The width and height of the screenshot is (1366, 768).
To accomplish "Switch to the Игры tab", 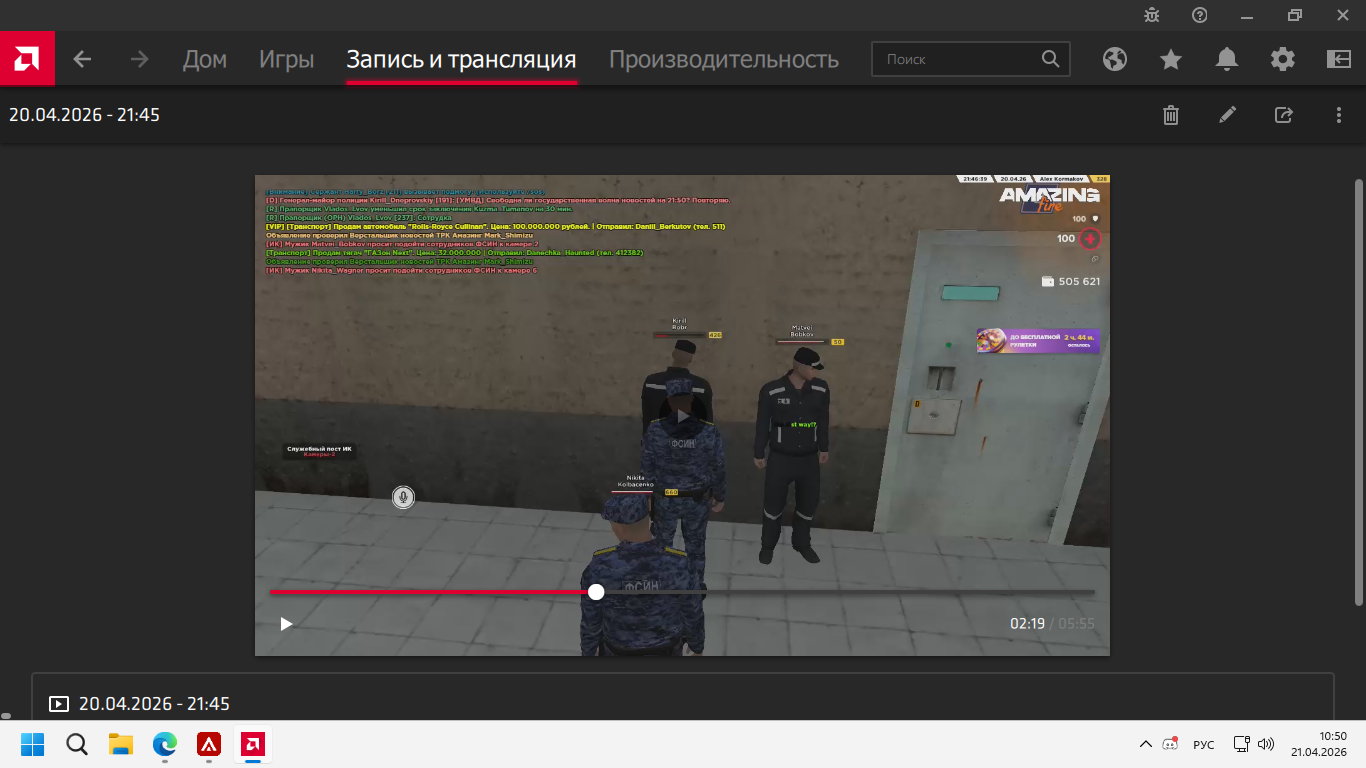I will (x=286, y=59).
